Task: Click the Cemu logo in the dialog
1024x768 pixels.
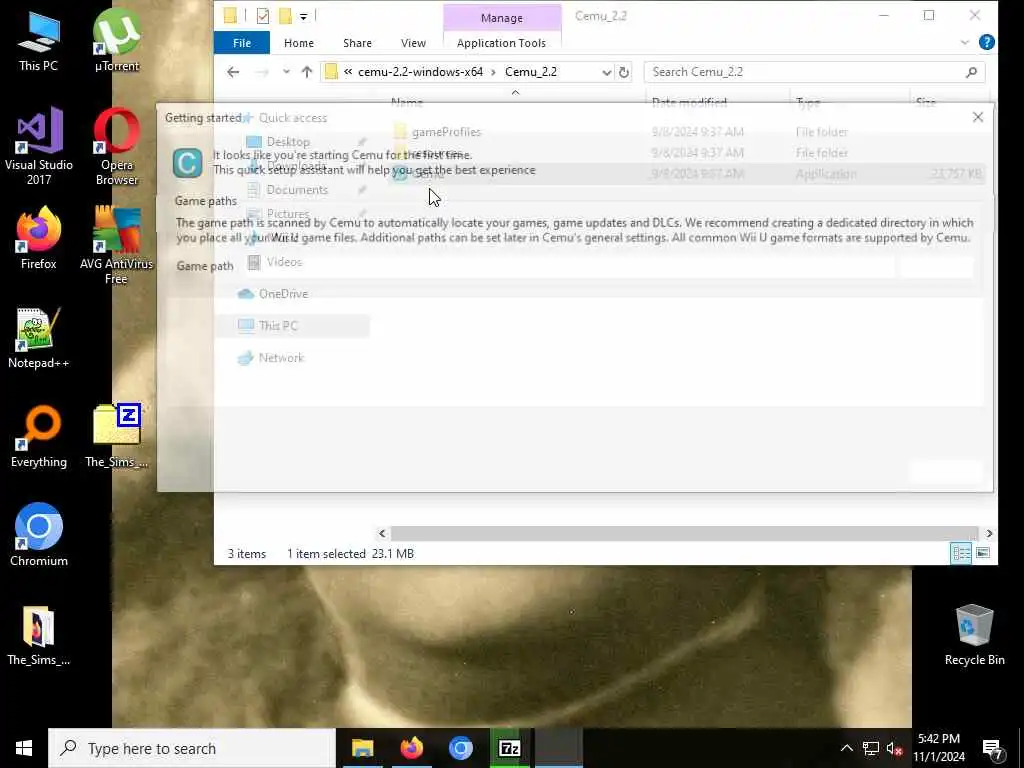Action: point(187,163)
